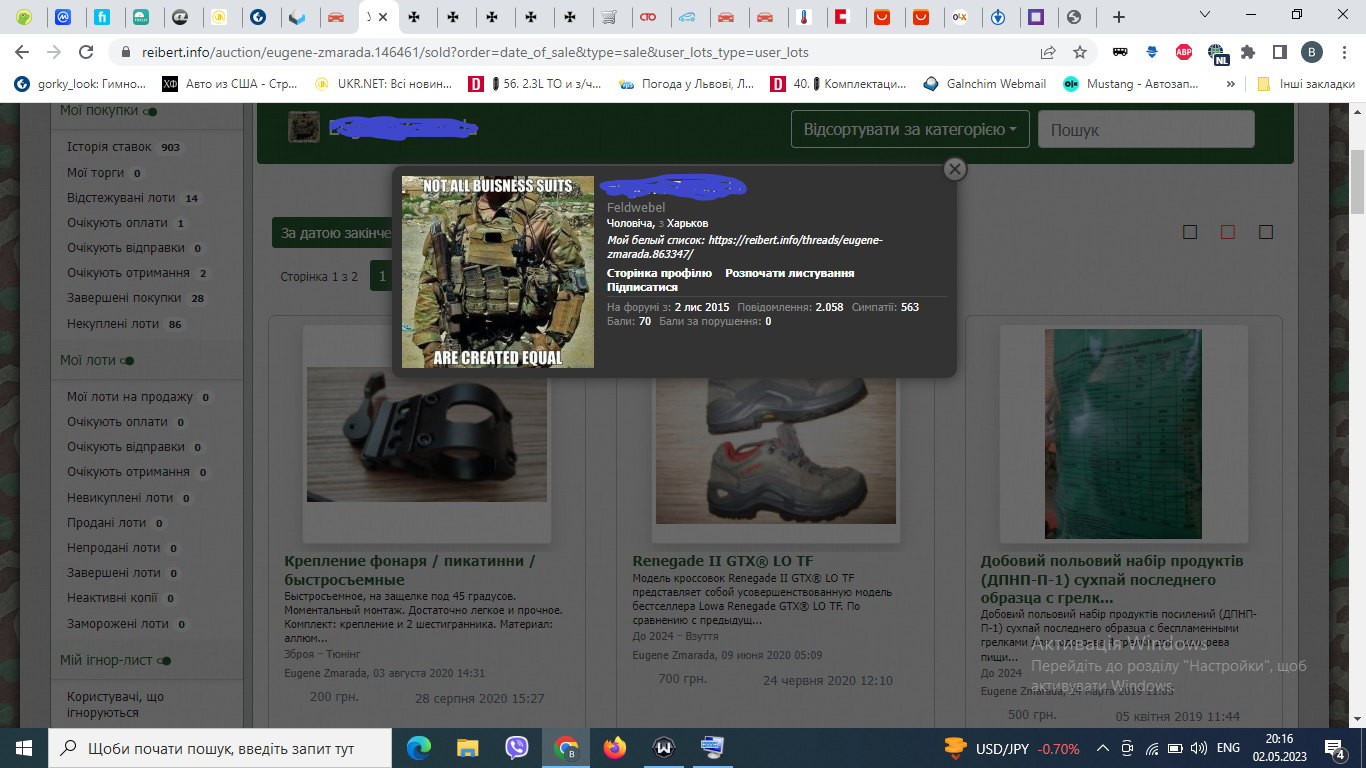Click the share page icon in address bar

click(x=1048, y=52)
